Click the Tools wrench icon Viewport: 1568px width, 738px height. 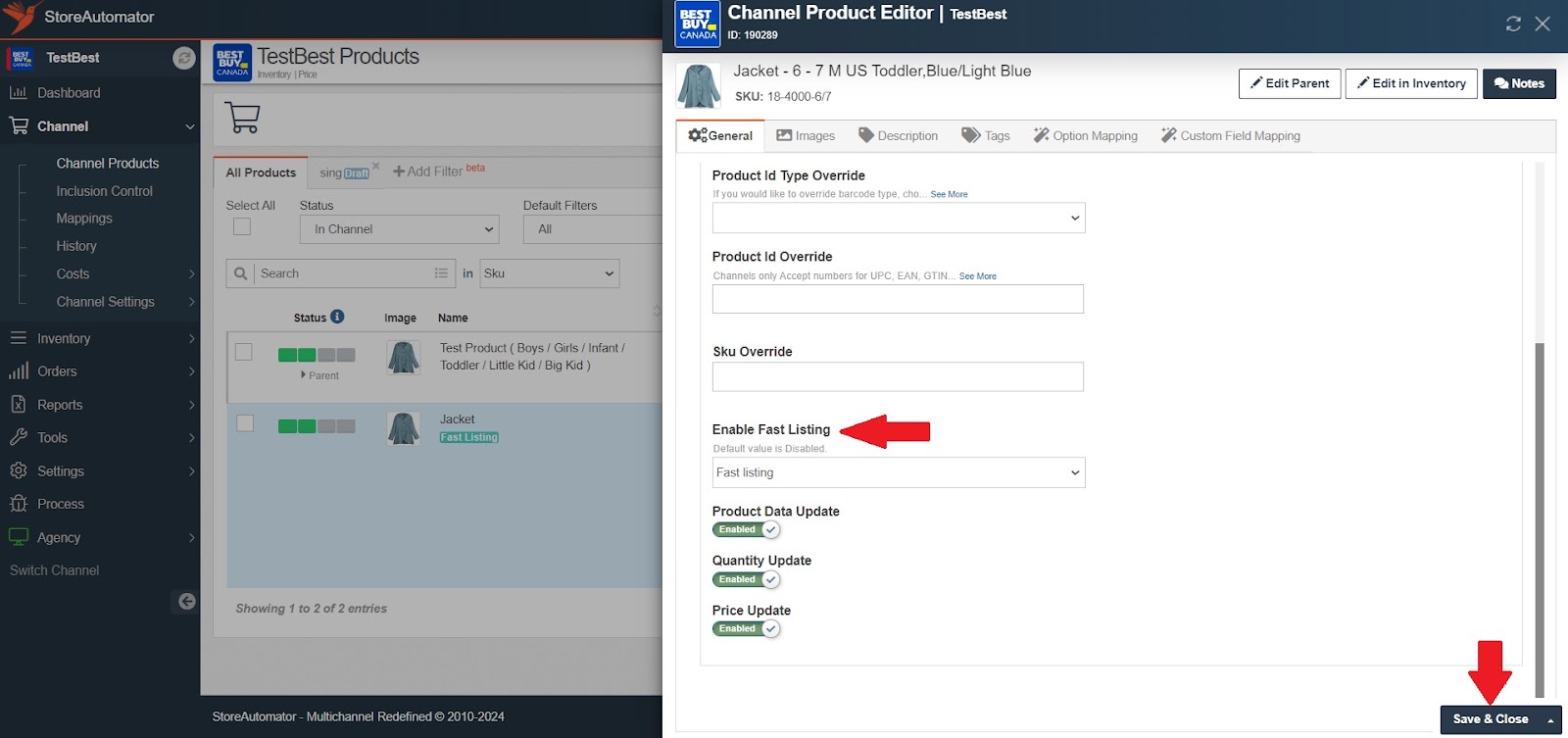coord(18,438)
